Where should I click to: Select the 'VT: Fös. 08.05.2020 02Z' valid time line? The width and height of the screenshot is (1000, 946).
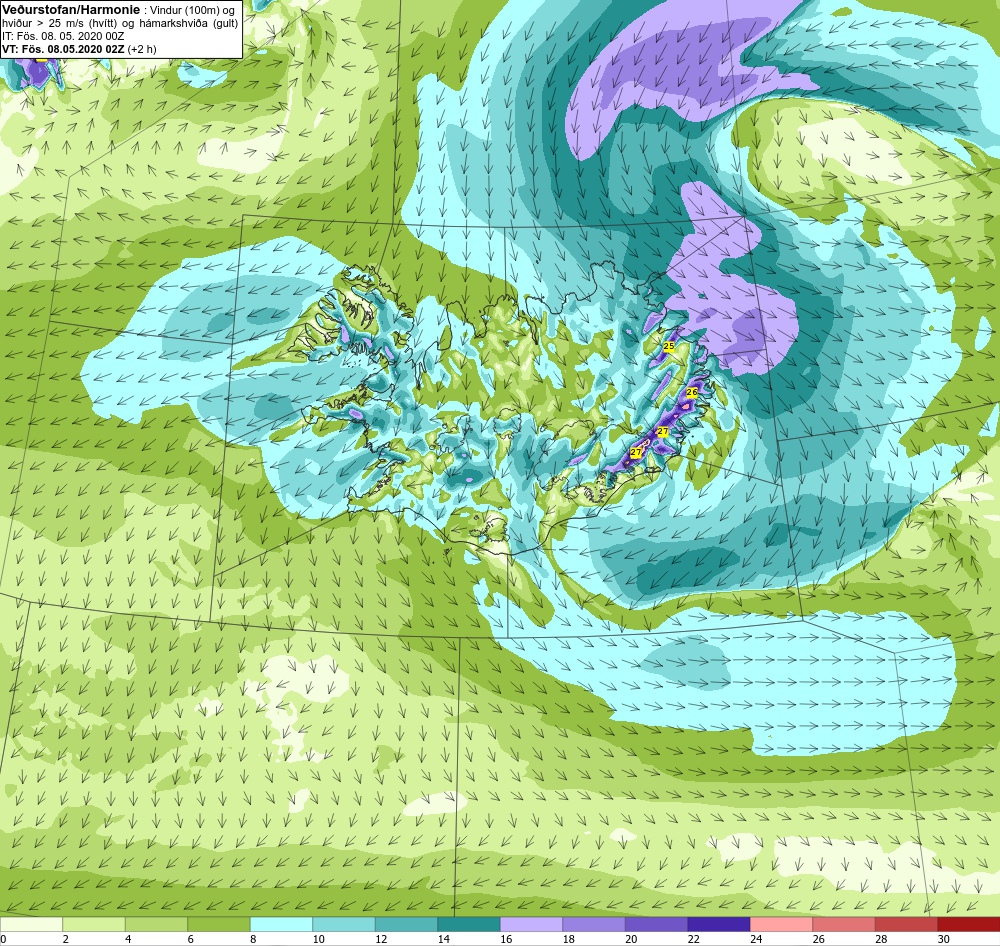coord(63,49)
